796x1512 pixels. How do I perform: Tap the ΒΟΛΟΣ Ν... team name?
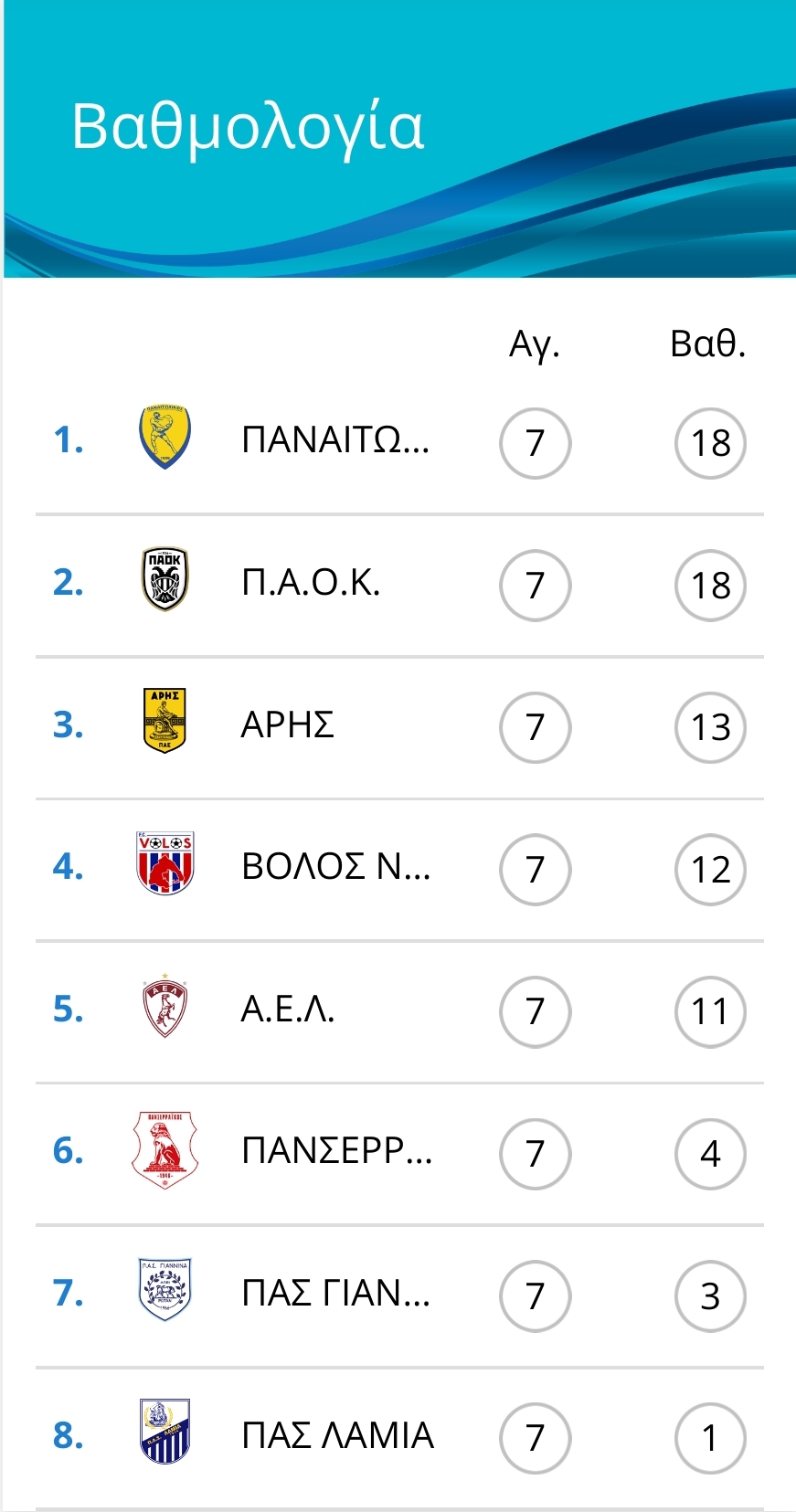pos(335,867)
